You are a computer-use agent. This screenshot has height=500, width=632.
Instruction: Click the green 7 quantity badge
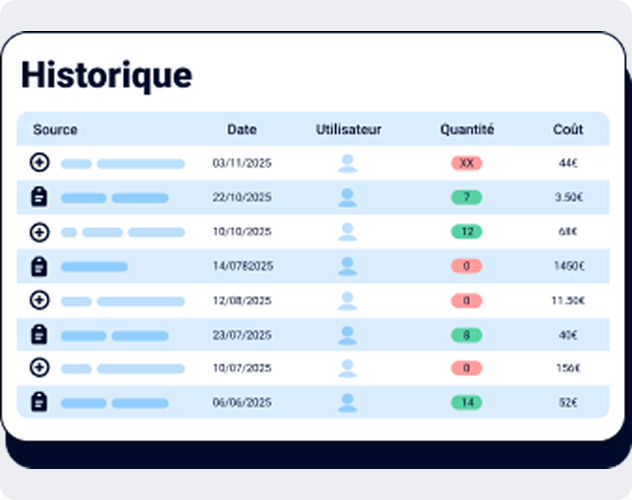pos(466,197)
